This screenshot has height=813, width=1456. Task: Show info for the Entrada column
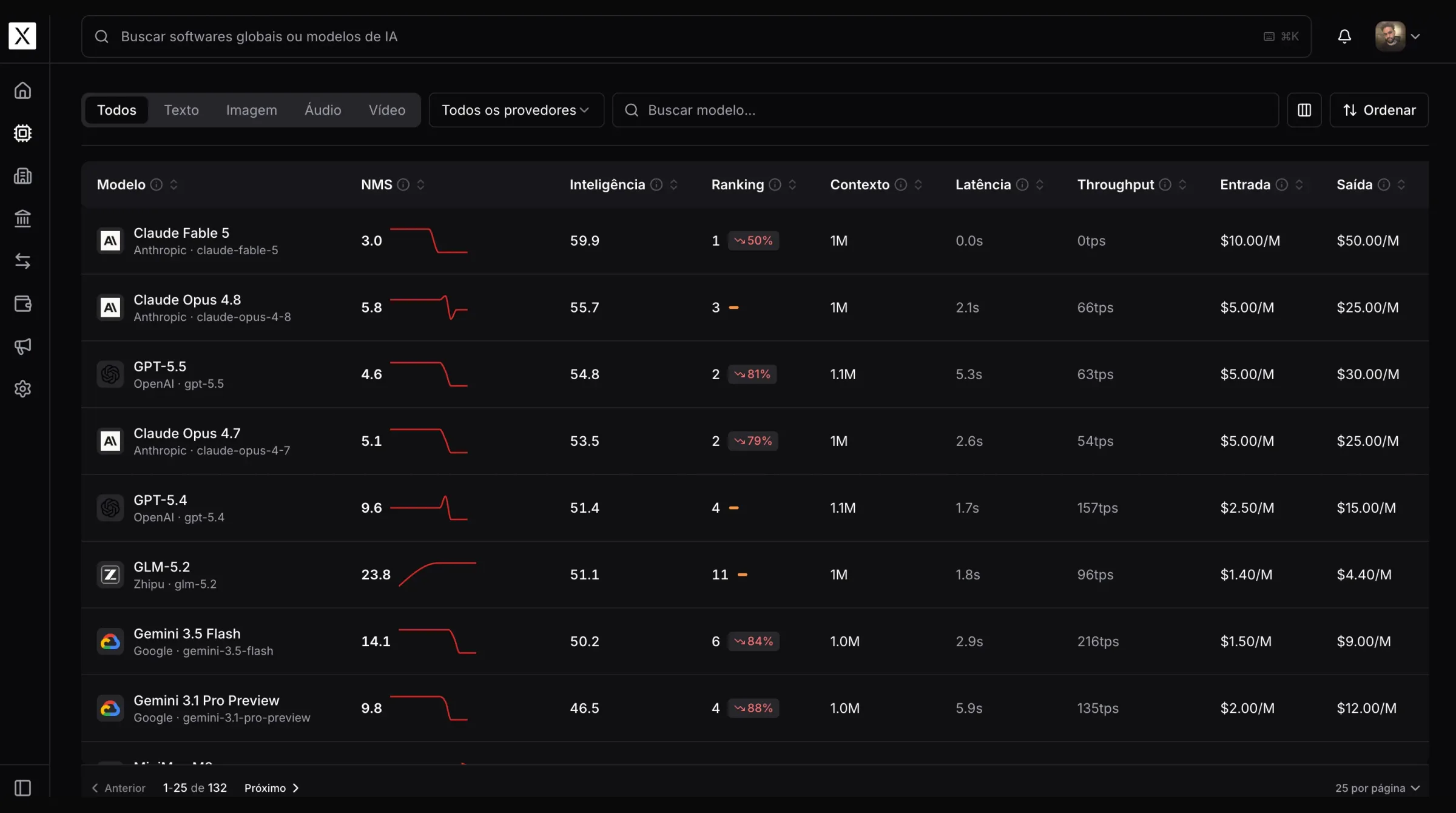(1282, 184)
